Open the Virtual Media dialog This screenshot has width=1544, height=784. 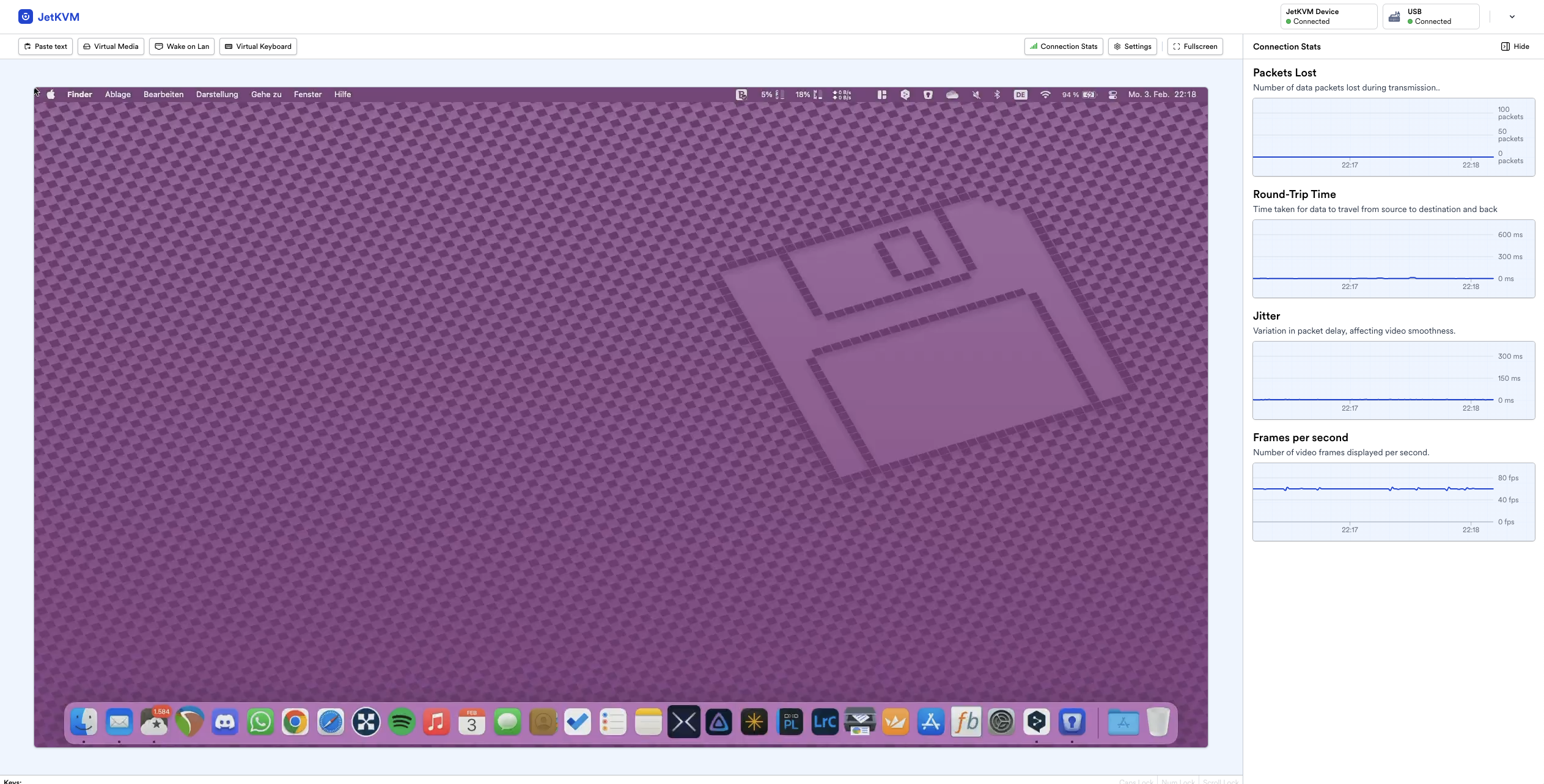pos(111,46)
